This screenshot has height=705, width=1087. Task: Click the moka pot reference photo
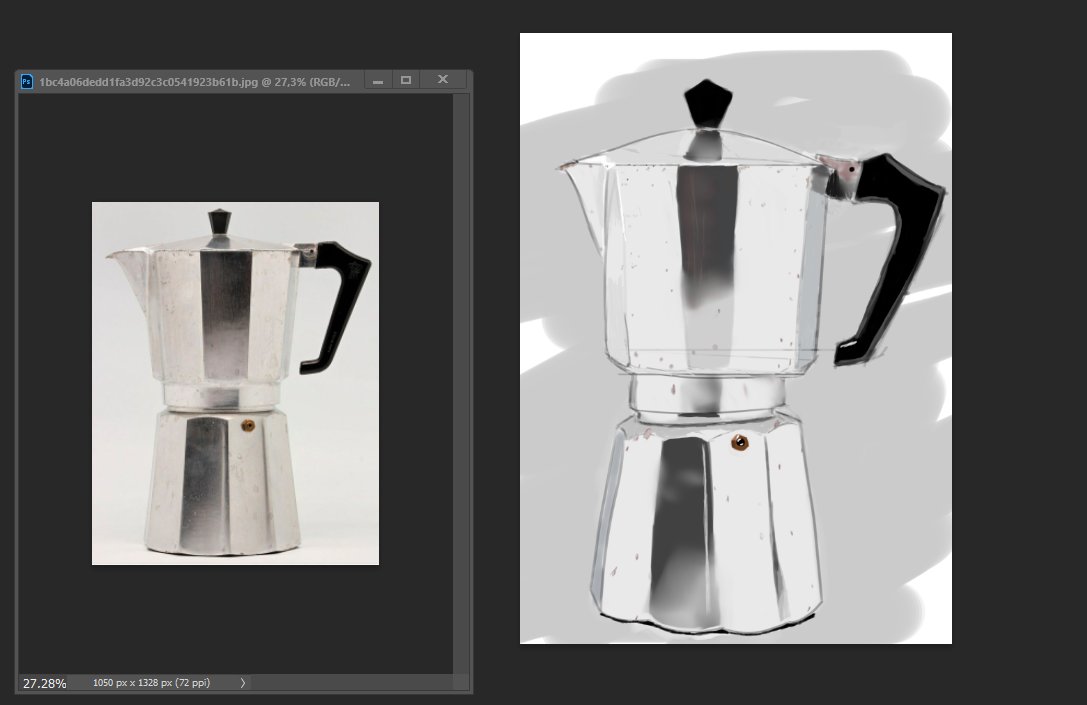(x=235, y=383)
